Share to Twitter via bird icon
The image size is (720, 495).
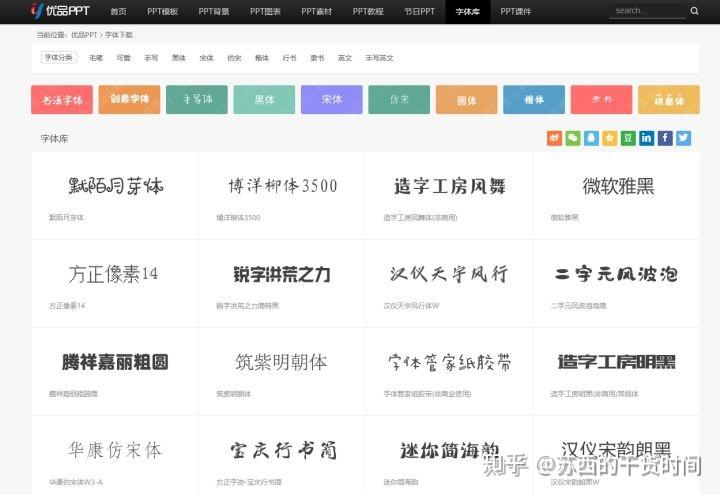pyautogui.click(x=683, y=138)
